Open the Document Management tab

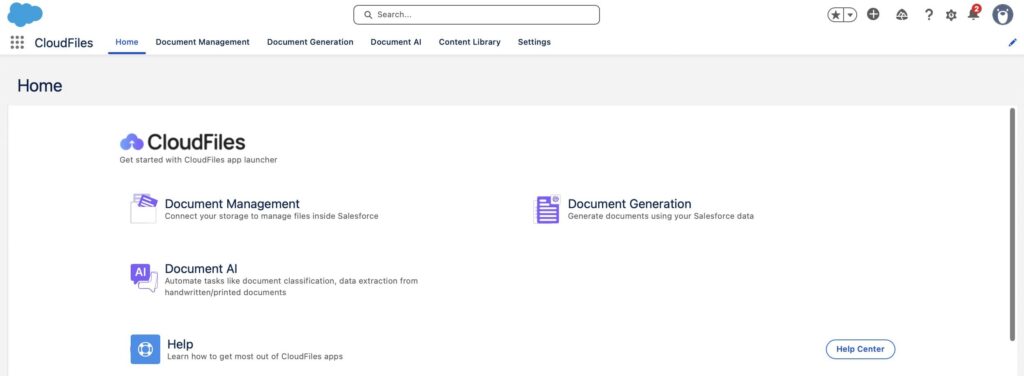click(x=202, y=42)
